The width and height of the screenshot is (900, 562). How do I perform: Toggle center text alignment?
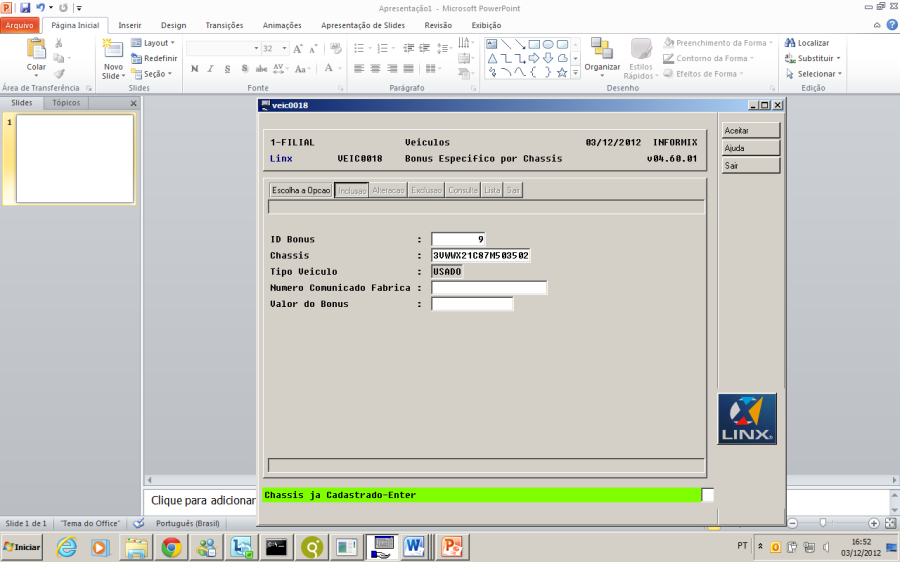click(x=375, y=69)
